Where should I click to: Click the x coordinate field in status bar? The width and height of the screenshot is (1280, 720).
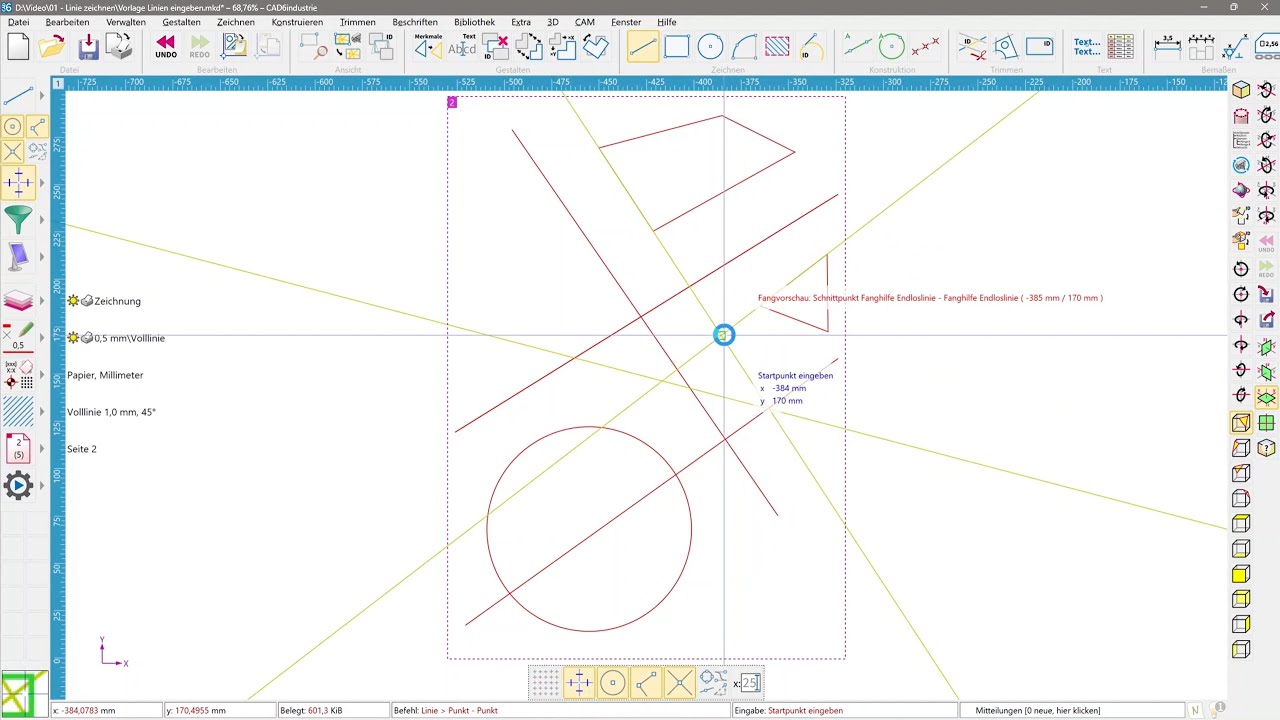[107, 710]
